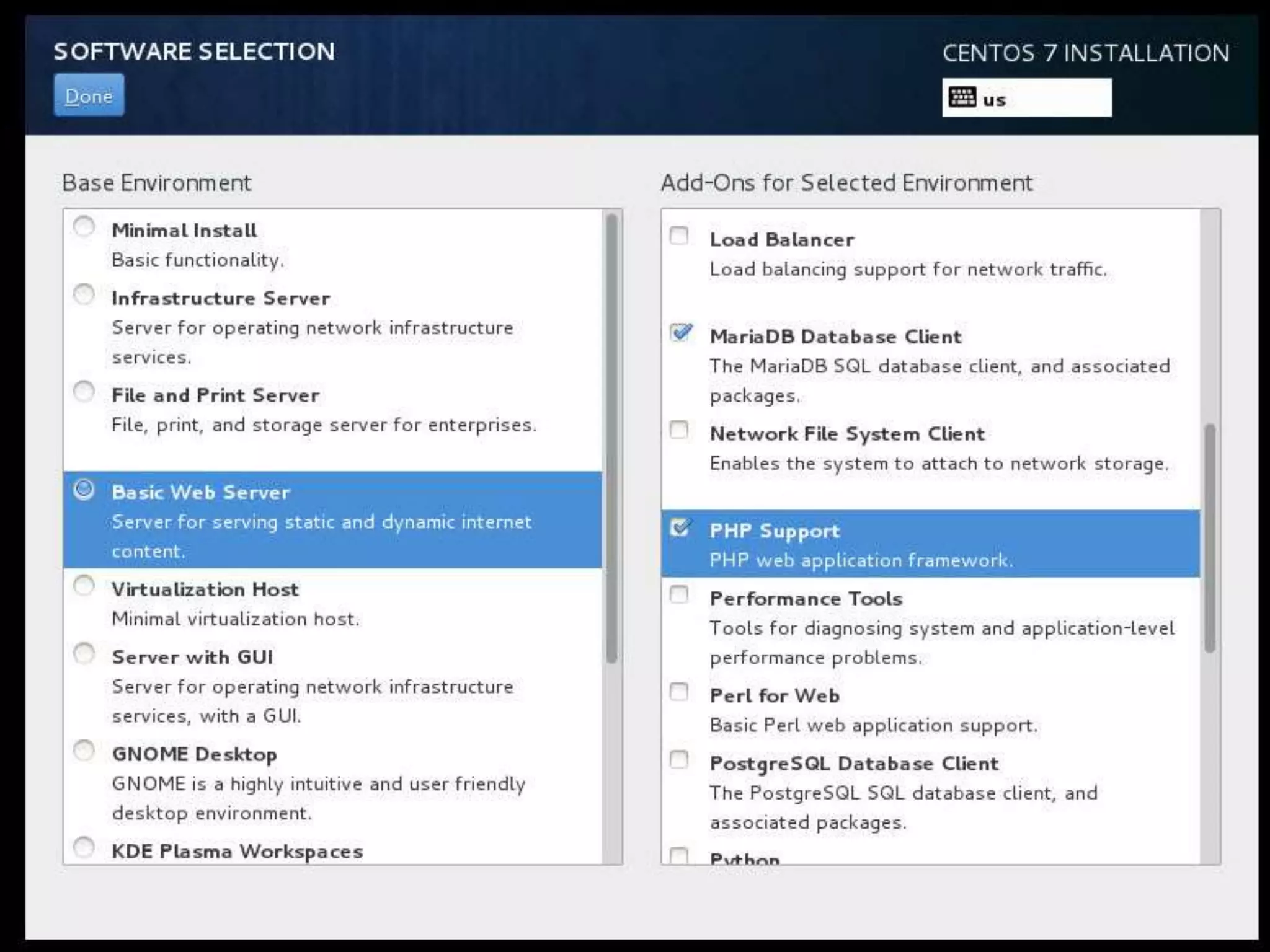Click the Done button
1270x952 pixels.
[x=89, y=95]
